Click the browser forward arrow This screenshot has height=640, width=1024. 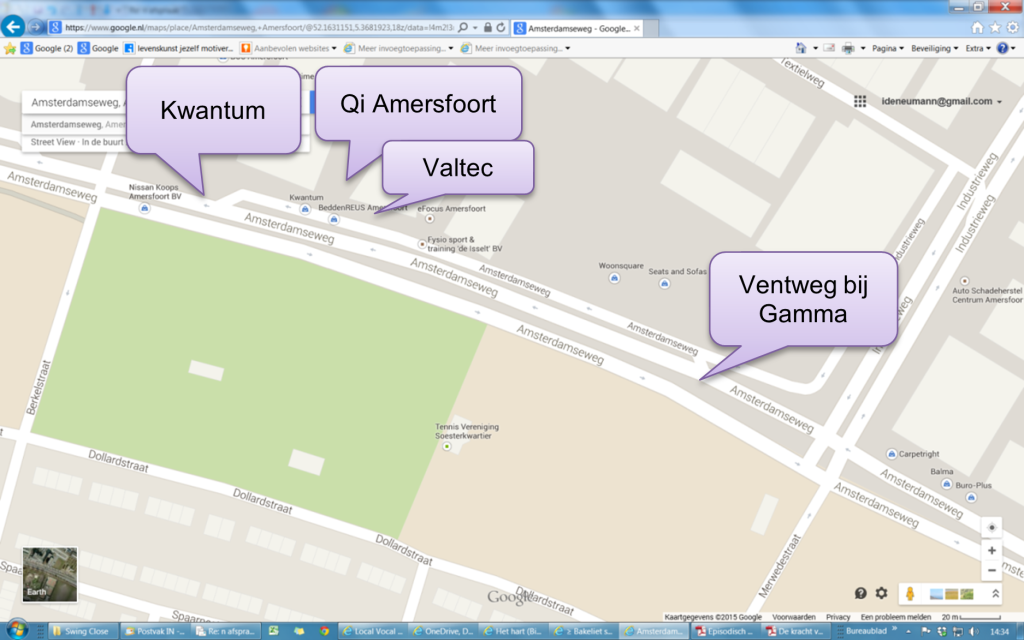coord(35,27)
